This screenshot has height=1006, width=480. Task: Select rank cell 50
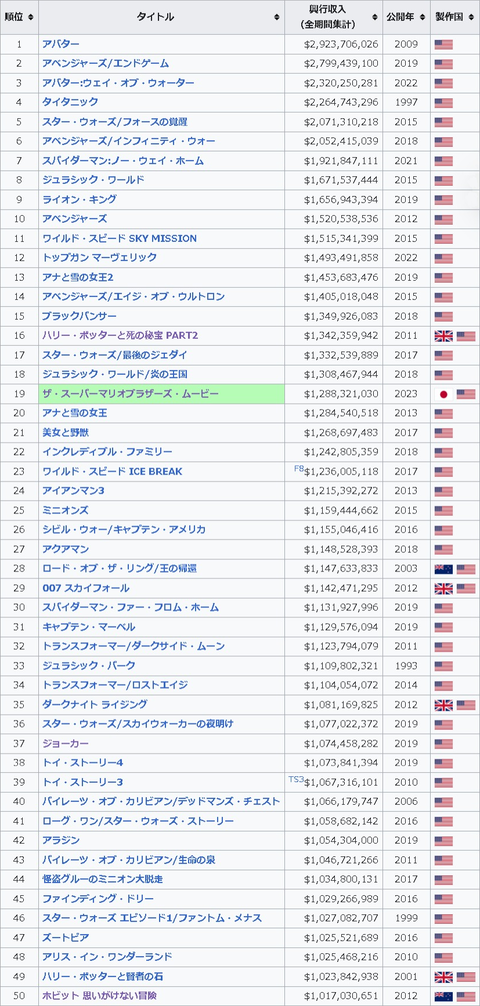[19, 996]
